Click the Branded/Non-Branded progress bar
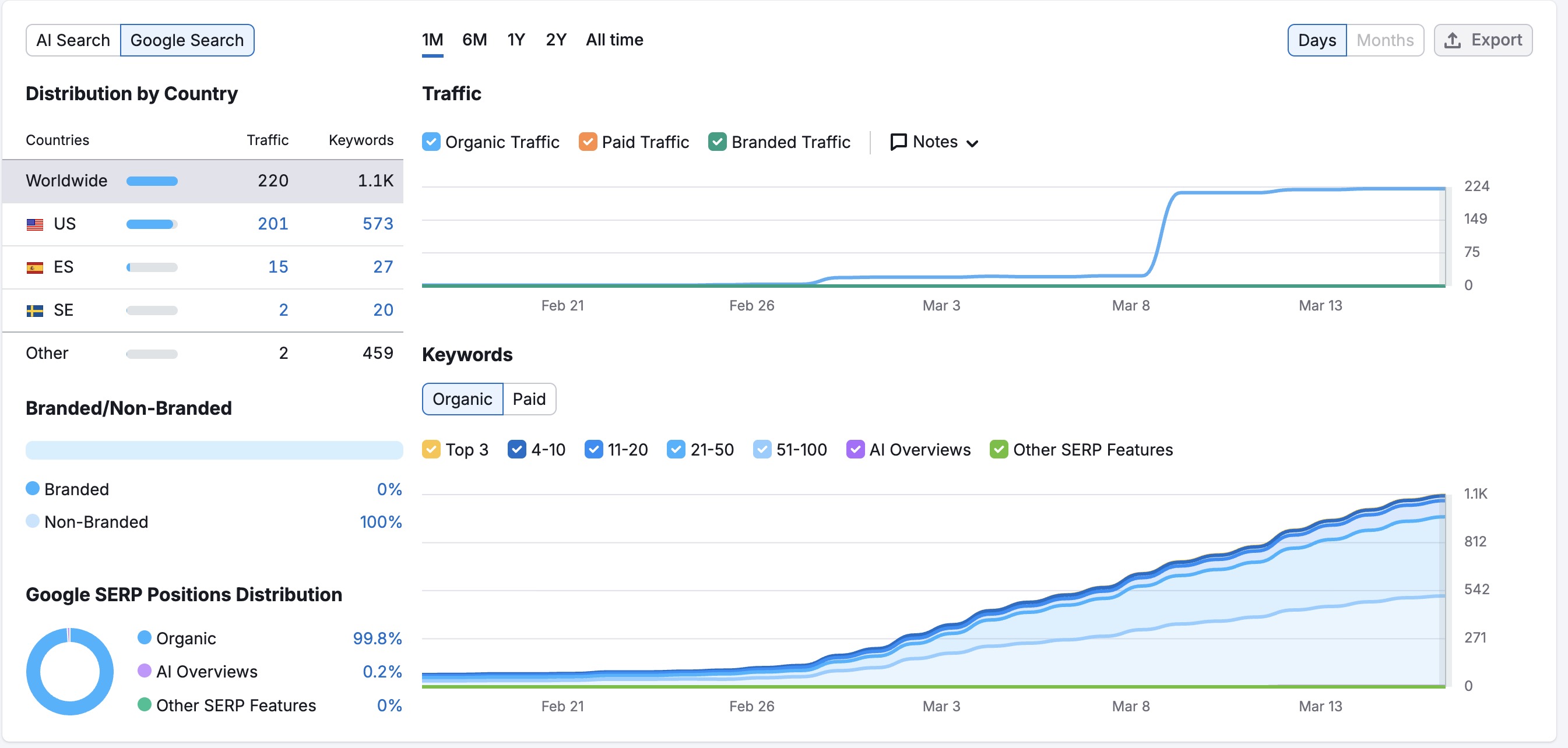This screenshot has height=748, width=1568. [x=215, y=451]
